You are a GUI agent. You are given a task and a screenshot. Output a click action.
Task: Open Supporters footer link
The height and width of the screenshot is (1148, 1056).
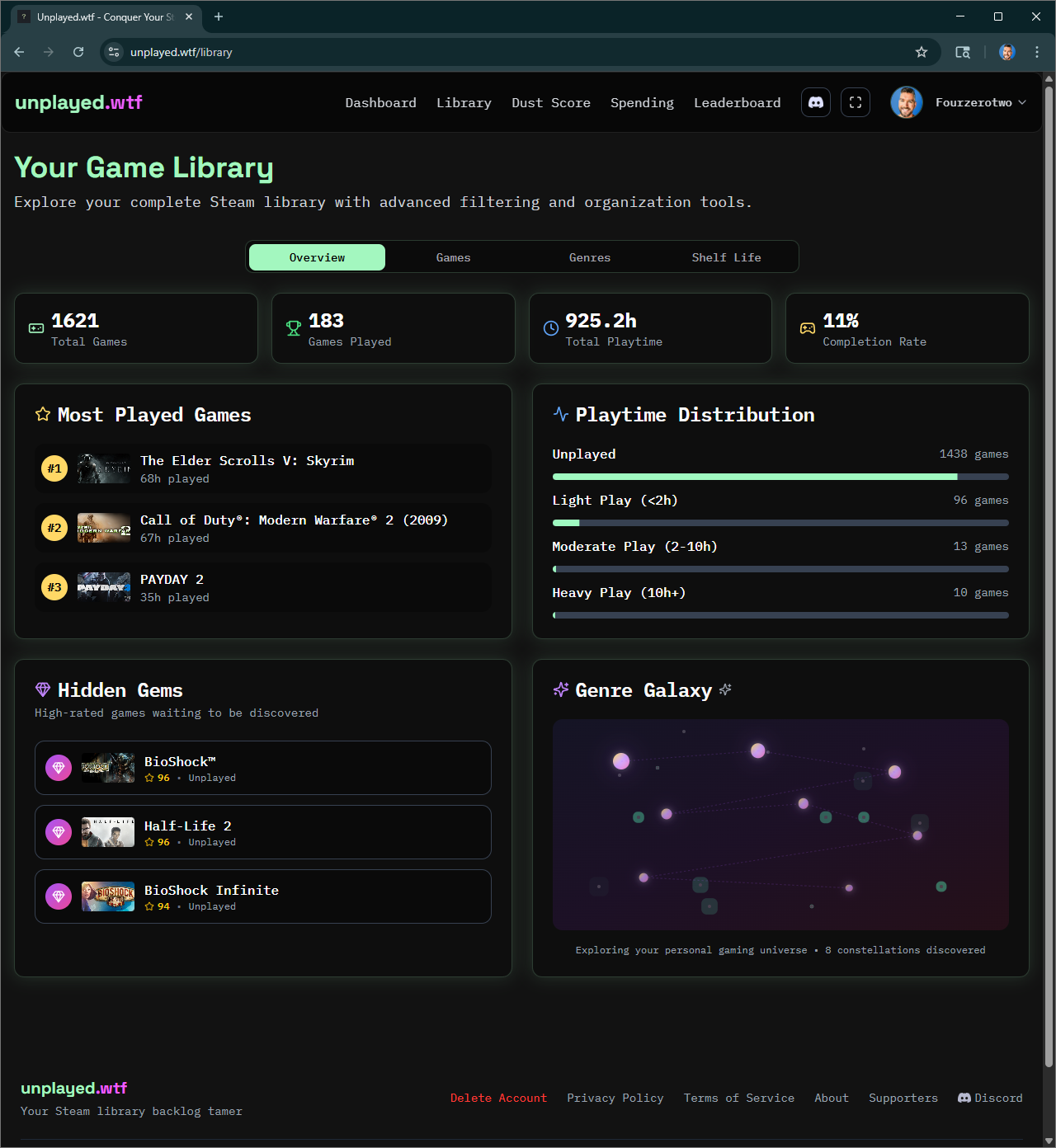coord(903,1098)
